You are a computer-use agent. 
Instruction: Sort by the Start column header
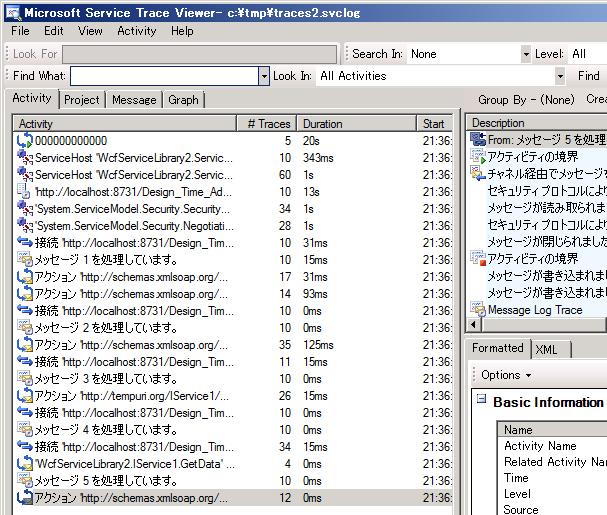[x=435, y=124]
